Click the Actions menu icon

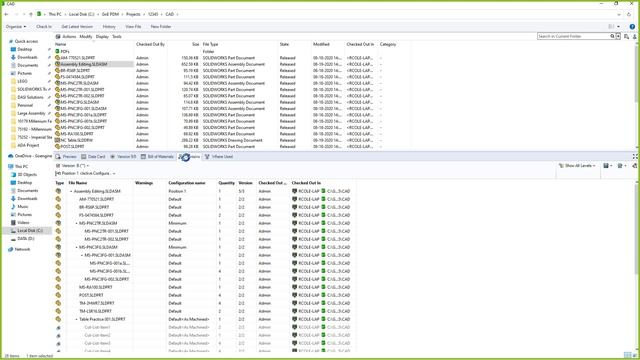[x=58, y=37]
